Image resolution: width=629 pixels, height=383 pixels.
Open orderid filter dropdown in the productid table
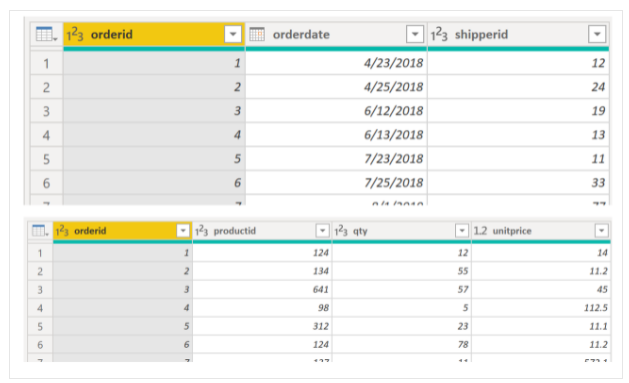[x=183, y=231]
